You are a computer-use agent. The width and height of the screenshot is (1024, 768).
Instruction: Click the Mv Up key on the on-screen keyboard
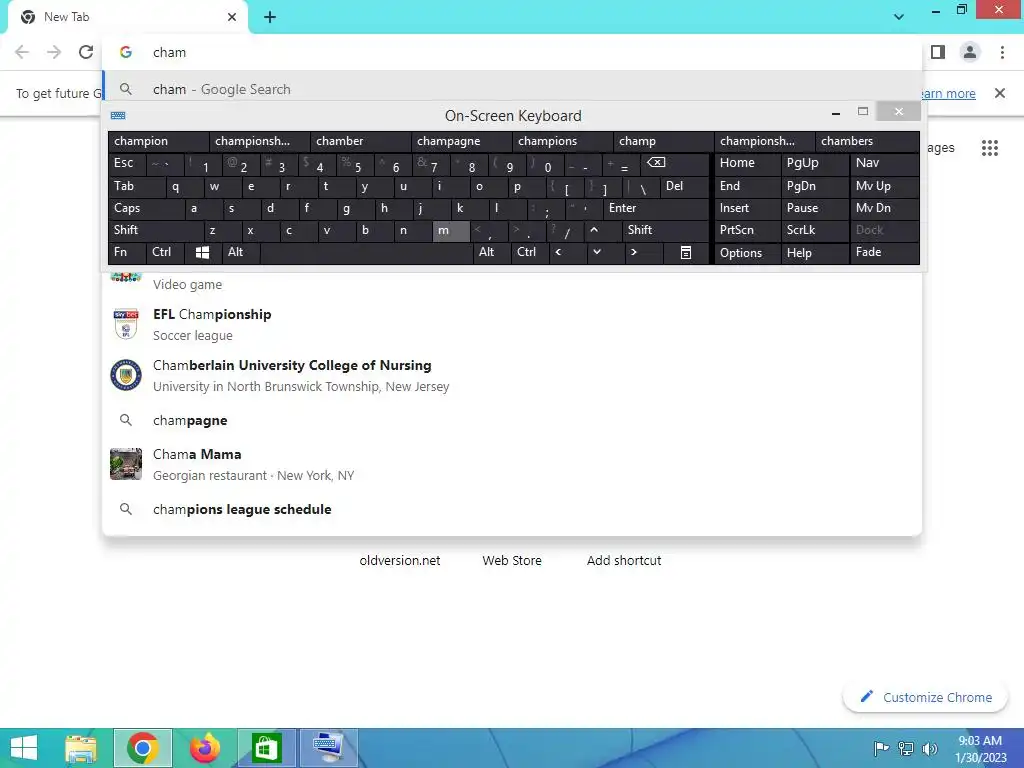pos(884,187)
